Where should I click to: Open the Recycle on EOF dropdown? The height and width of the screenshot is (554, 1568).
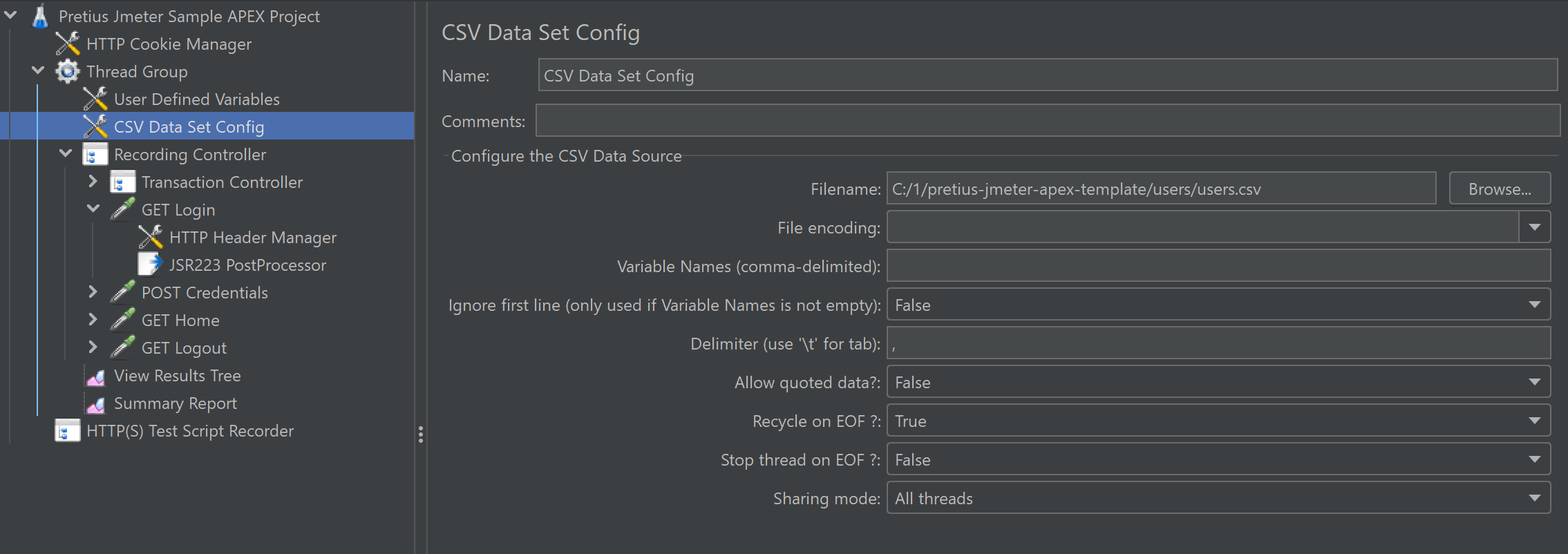[x=1534, y=421]
